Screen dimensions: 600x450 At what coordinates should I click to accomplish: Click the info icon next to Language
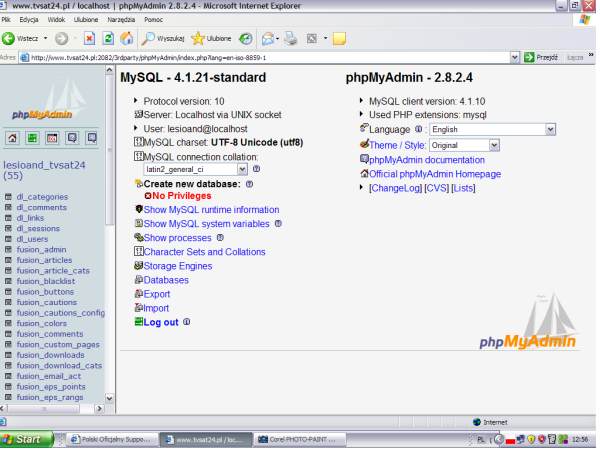click(x=419, y=129)
